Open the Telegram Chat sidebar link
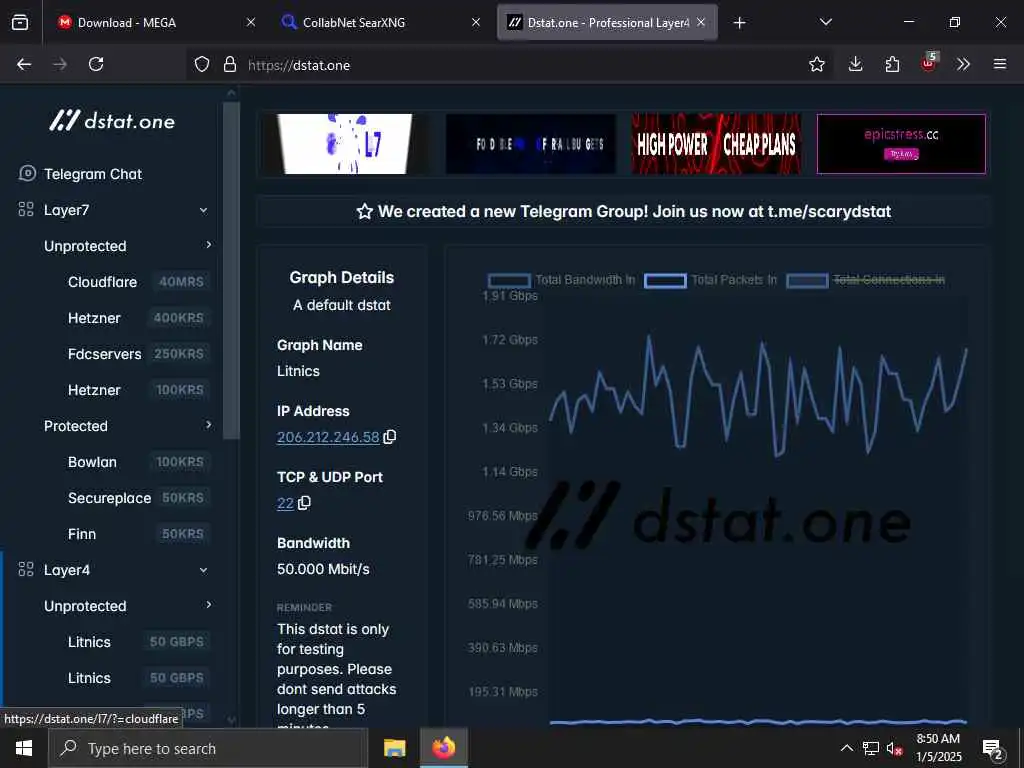Image resolution: width=1024 pixels, height=768 pixels. coord(93,174)
